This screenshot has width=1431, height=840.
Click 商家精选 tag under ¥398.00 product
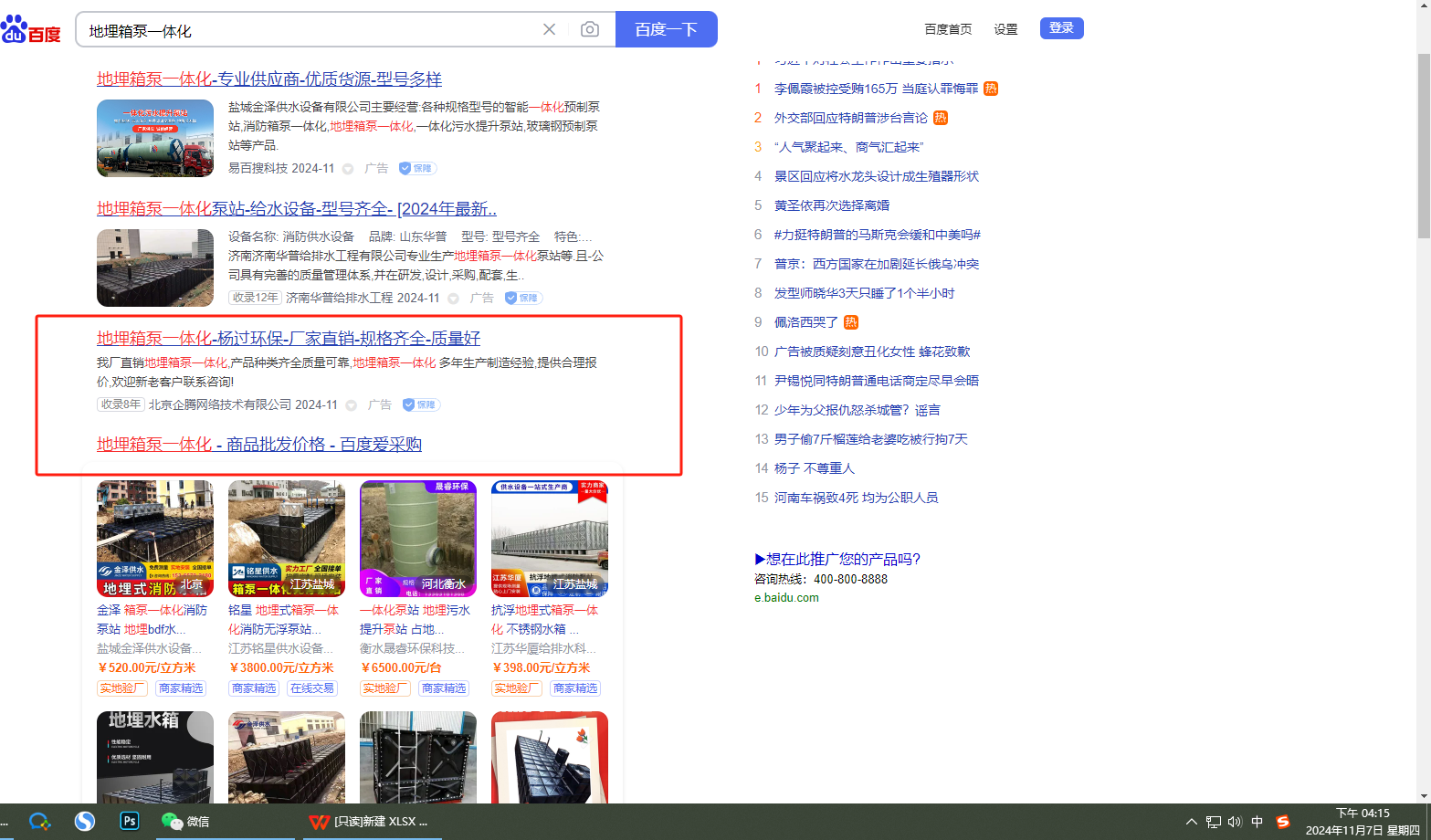click(575, 688)
